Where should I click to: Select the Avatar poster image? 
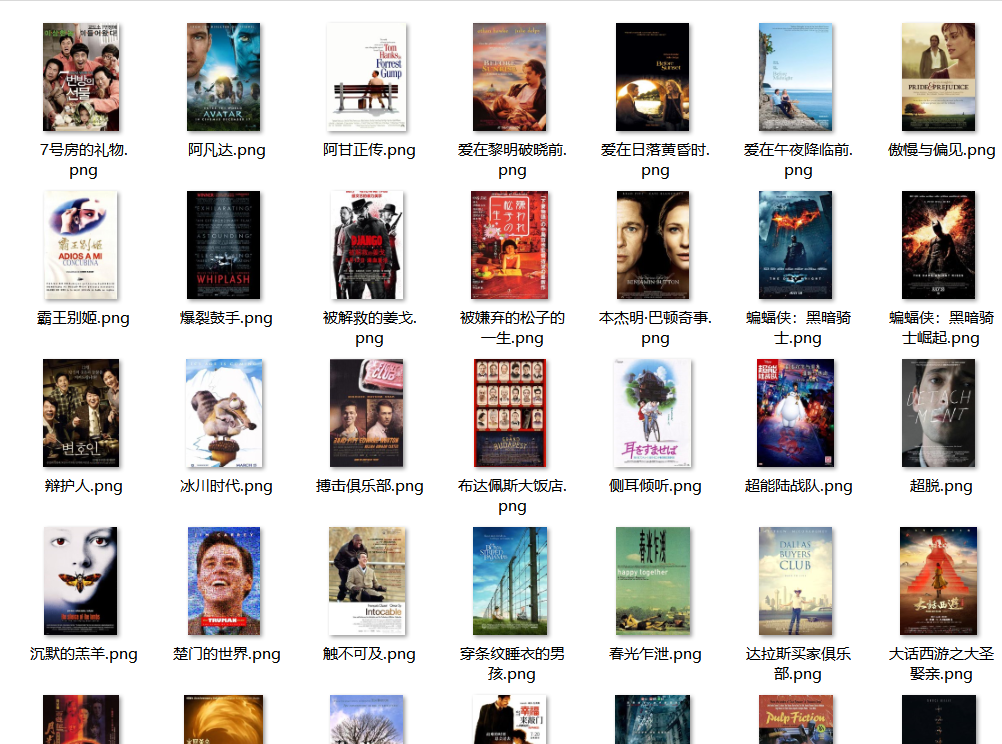[x=224, y=77]
